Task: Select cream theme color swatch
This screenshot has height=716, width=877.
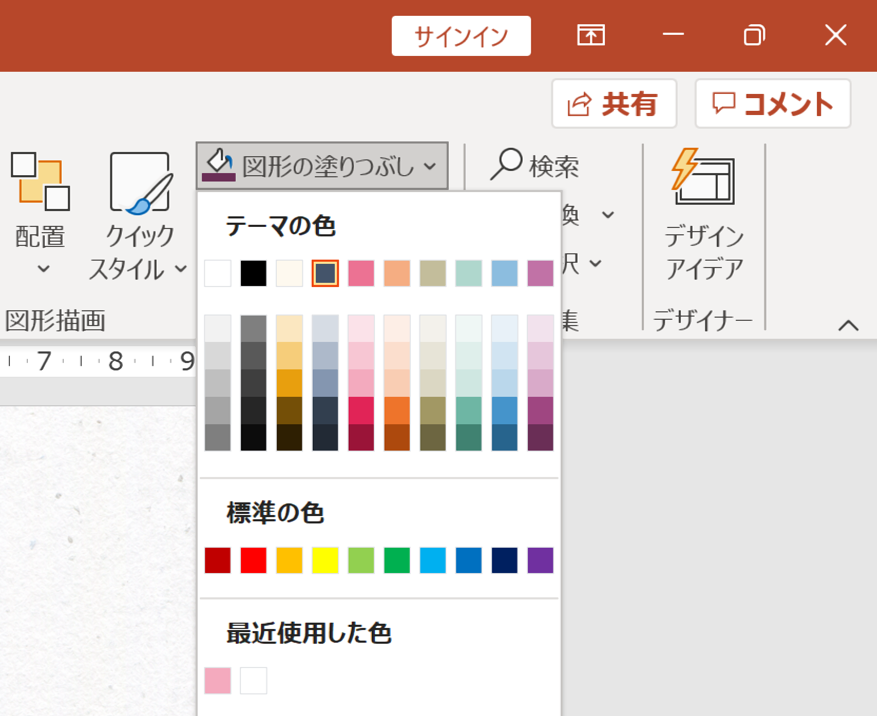Action: pyautogui.click(x=289, y=274)
